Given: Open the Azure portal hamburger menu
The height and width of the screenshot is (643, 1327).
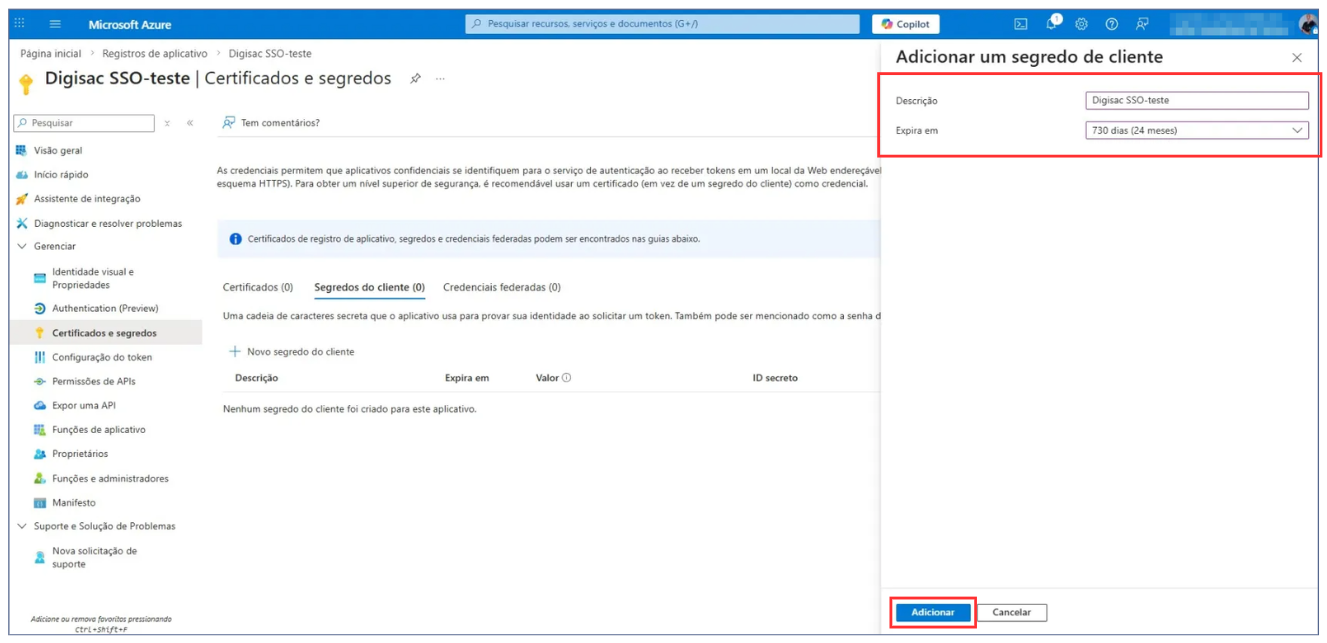Looking at the screenshot, I should [55, 24].
